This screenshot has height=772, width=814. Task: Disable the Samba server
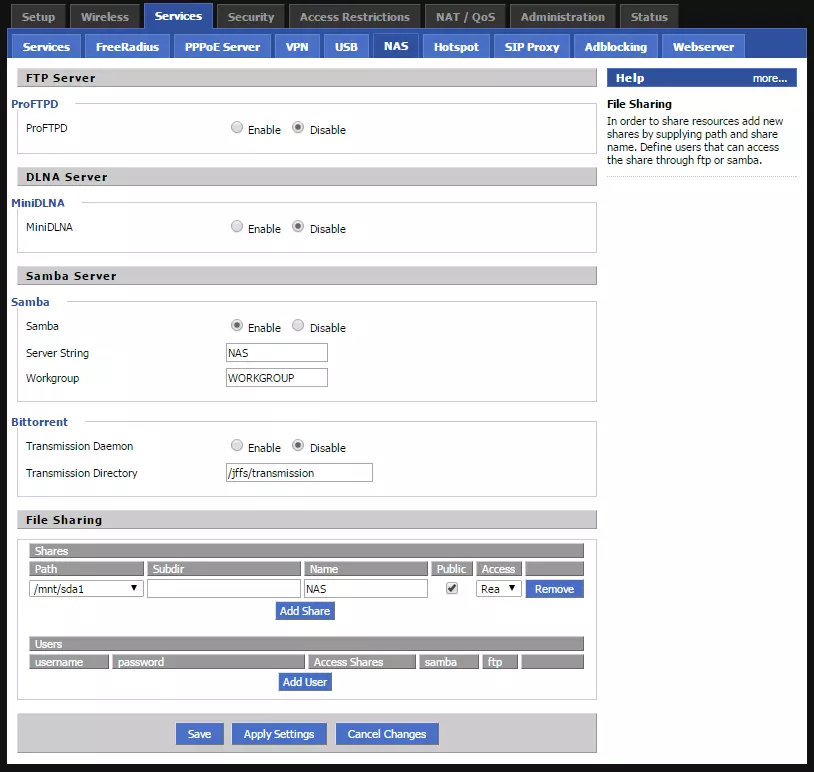click(297, 327)
